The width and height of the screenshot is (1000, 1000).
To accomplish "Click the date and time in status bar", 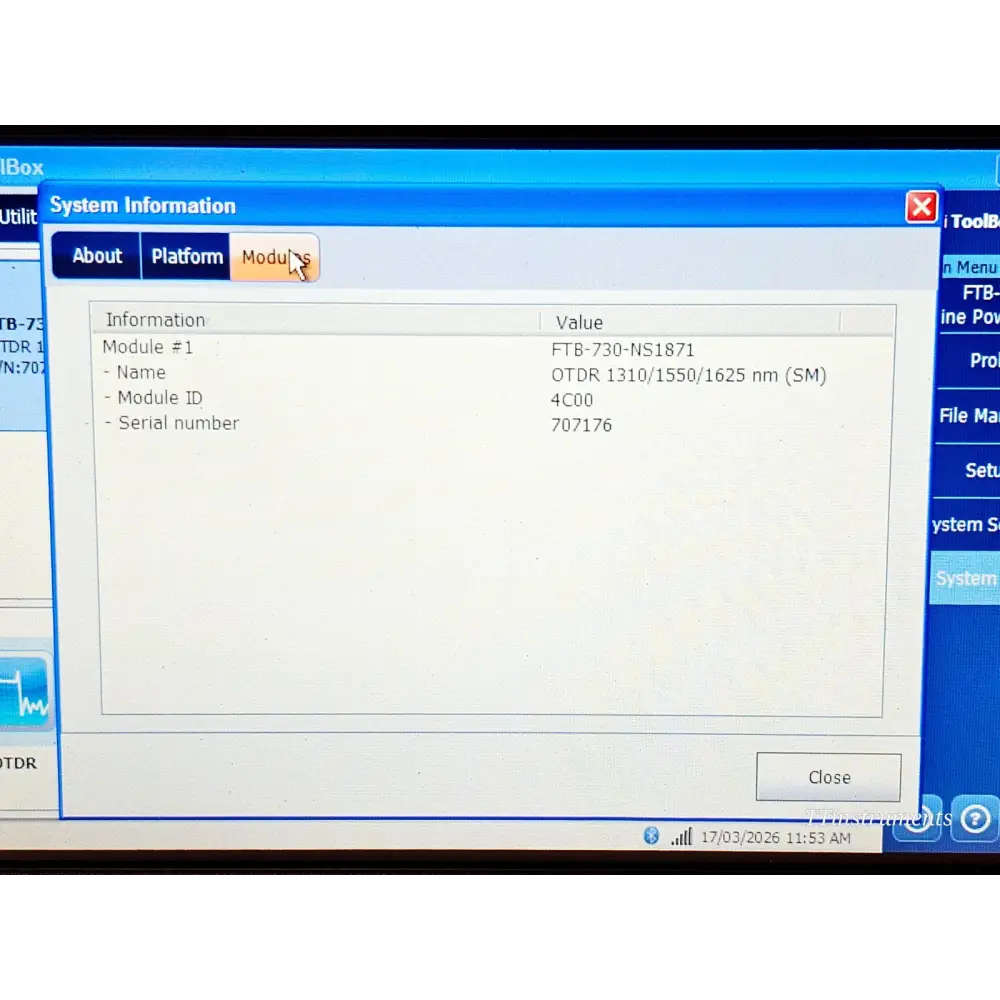I will [x=776, y=837].
